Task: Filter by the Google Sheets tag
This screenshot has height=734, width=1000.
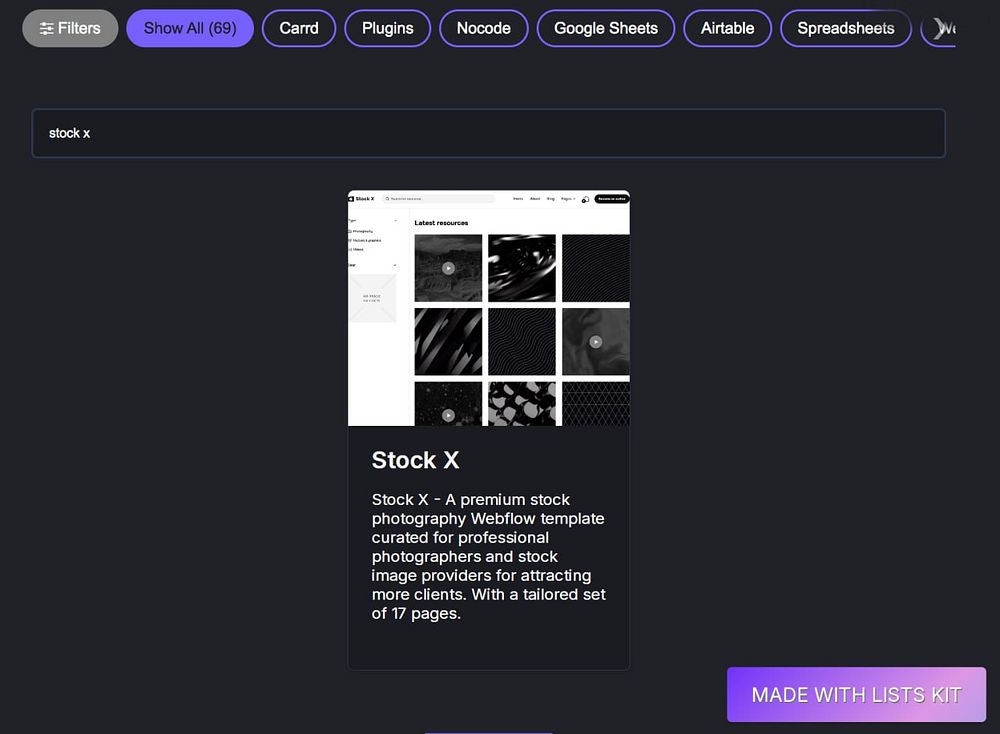Action: 606,28
